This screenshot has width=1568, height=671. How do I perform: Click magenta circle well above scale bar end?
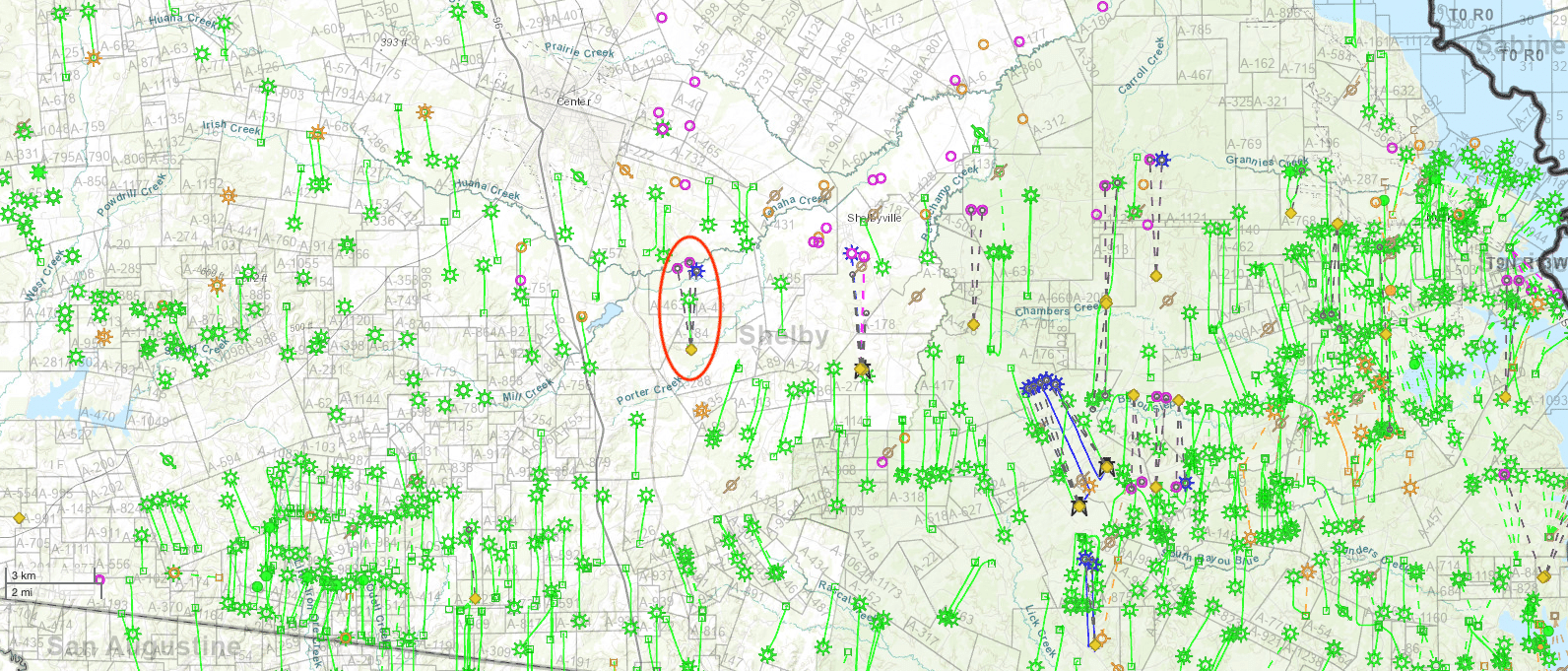(99, 579)
